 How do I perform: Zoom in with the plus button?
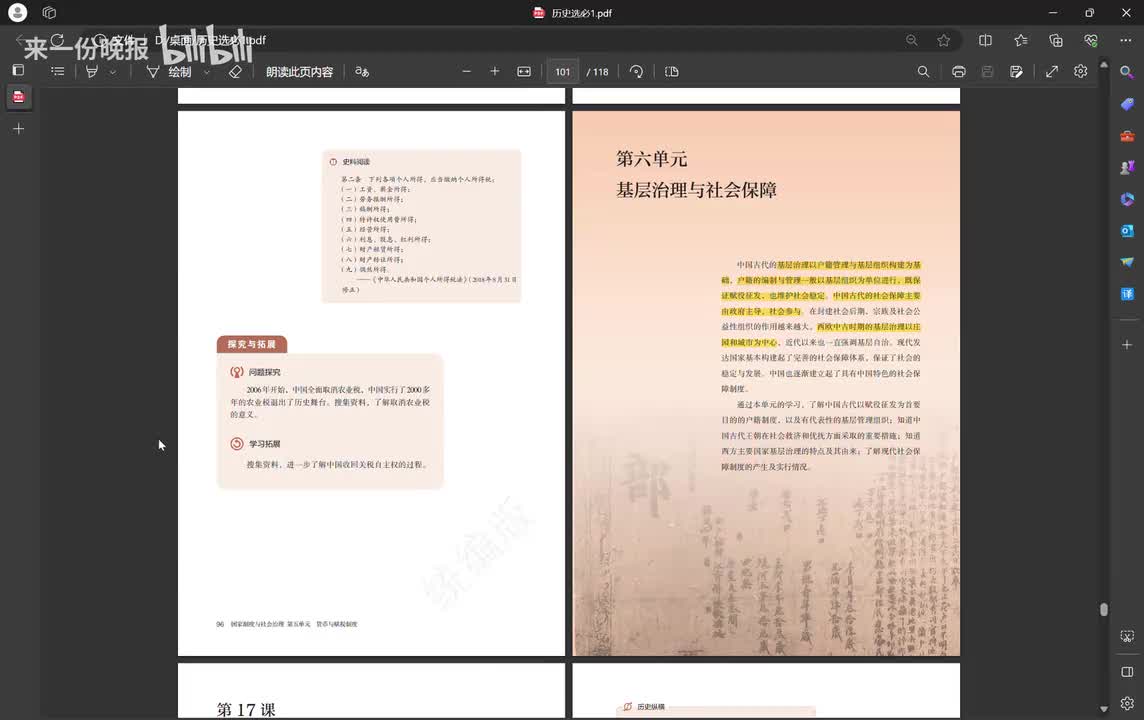(x=495, y=71)
